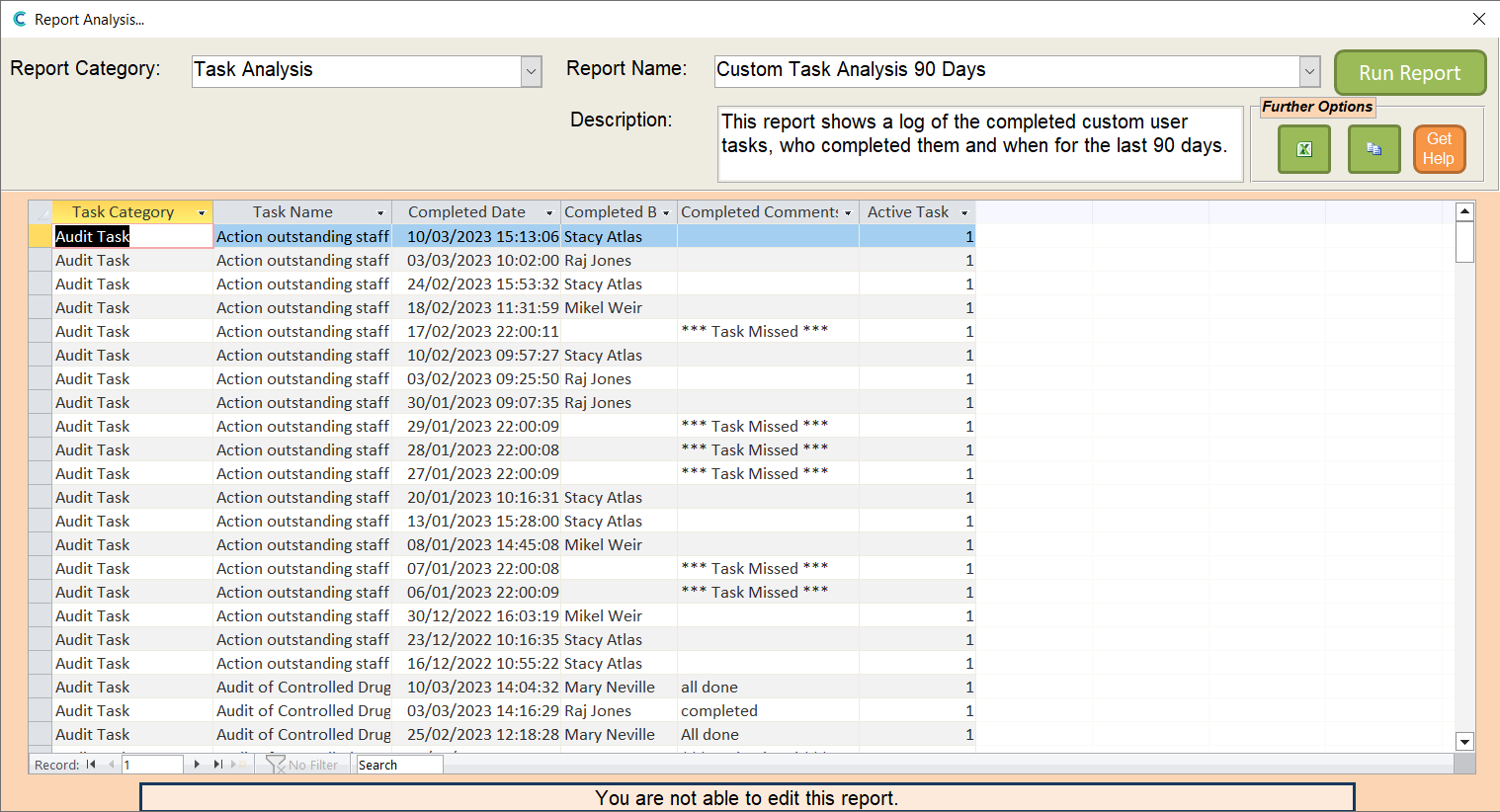
Task: Click the record number input field
Action: pyautogui.click(x=152, y=765)
